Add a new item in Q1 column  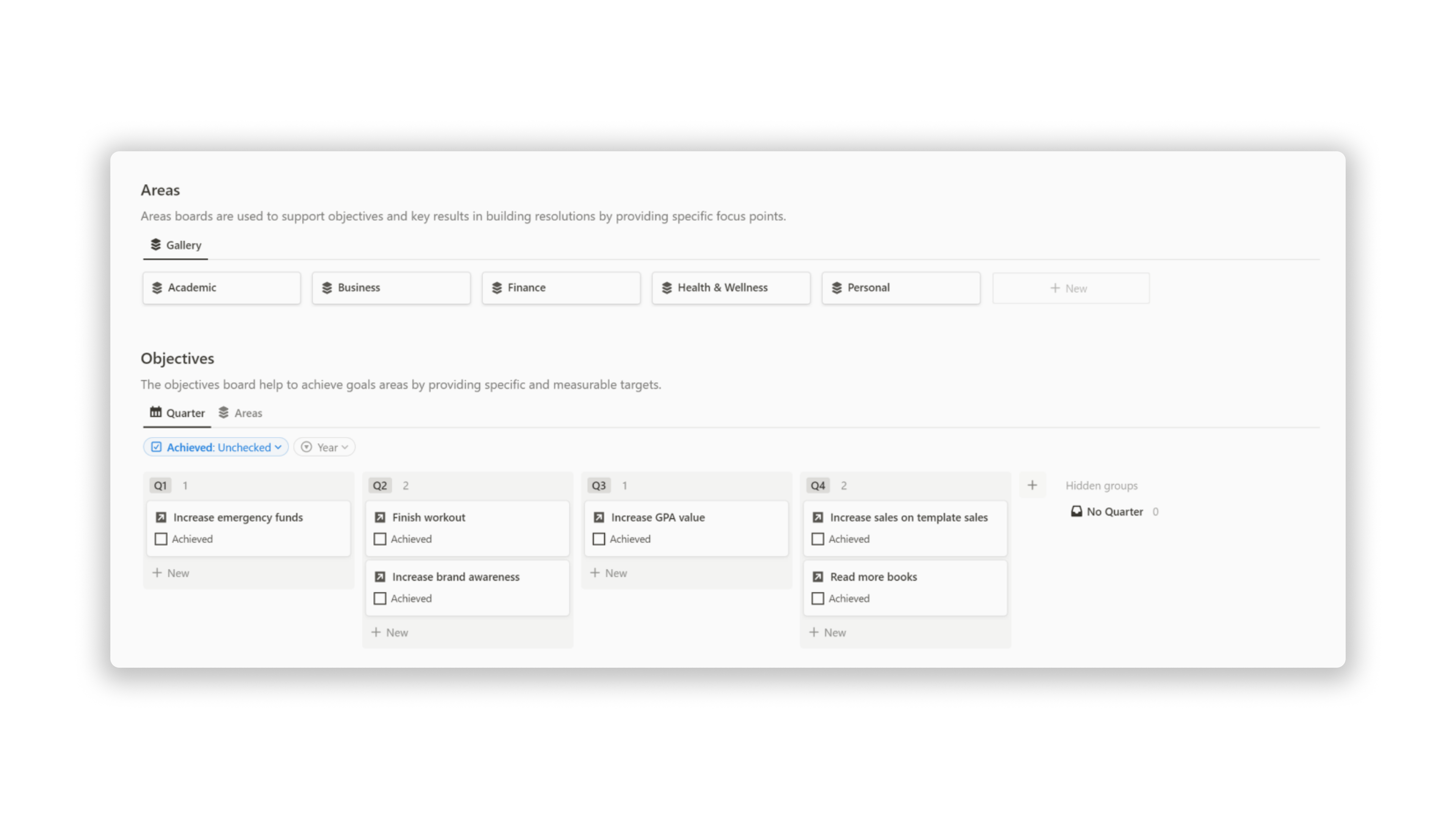click(x=171, y=573)
